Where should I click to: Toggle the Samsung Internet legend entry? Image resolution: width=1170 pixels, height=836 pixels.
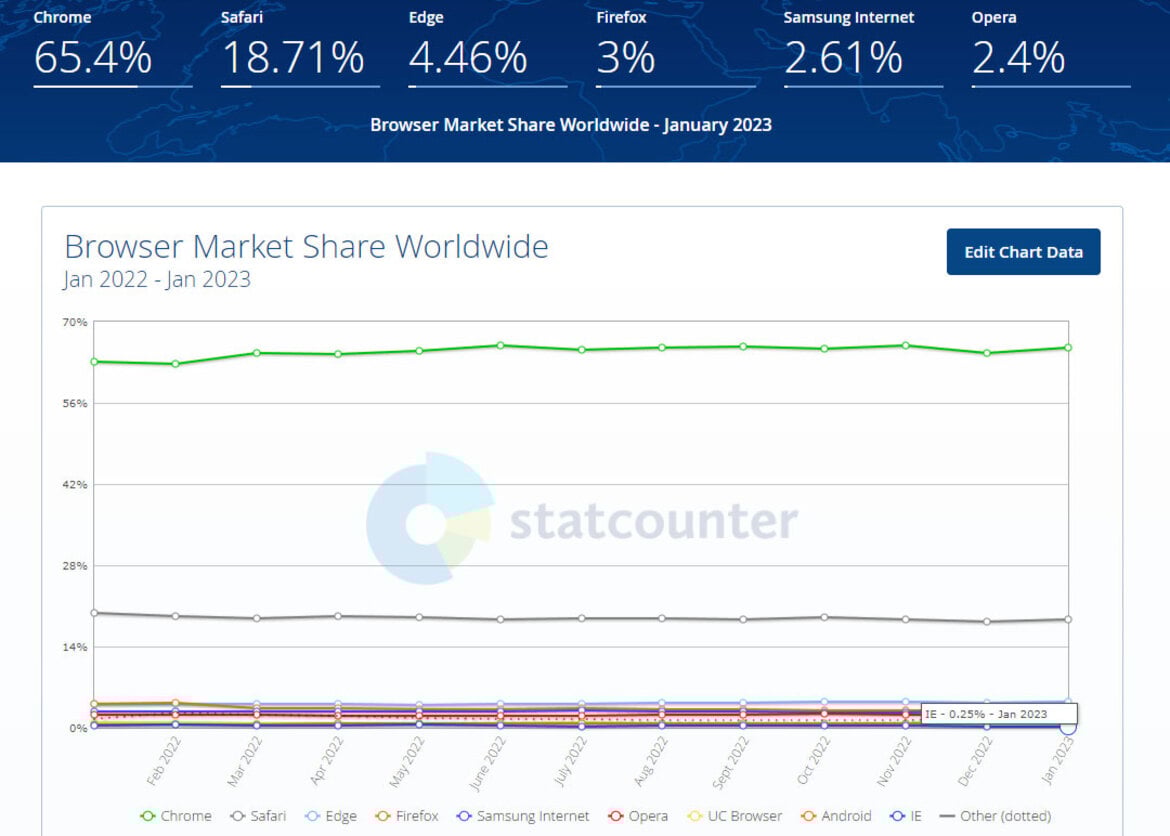coord(522,816)
